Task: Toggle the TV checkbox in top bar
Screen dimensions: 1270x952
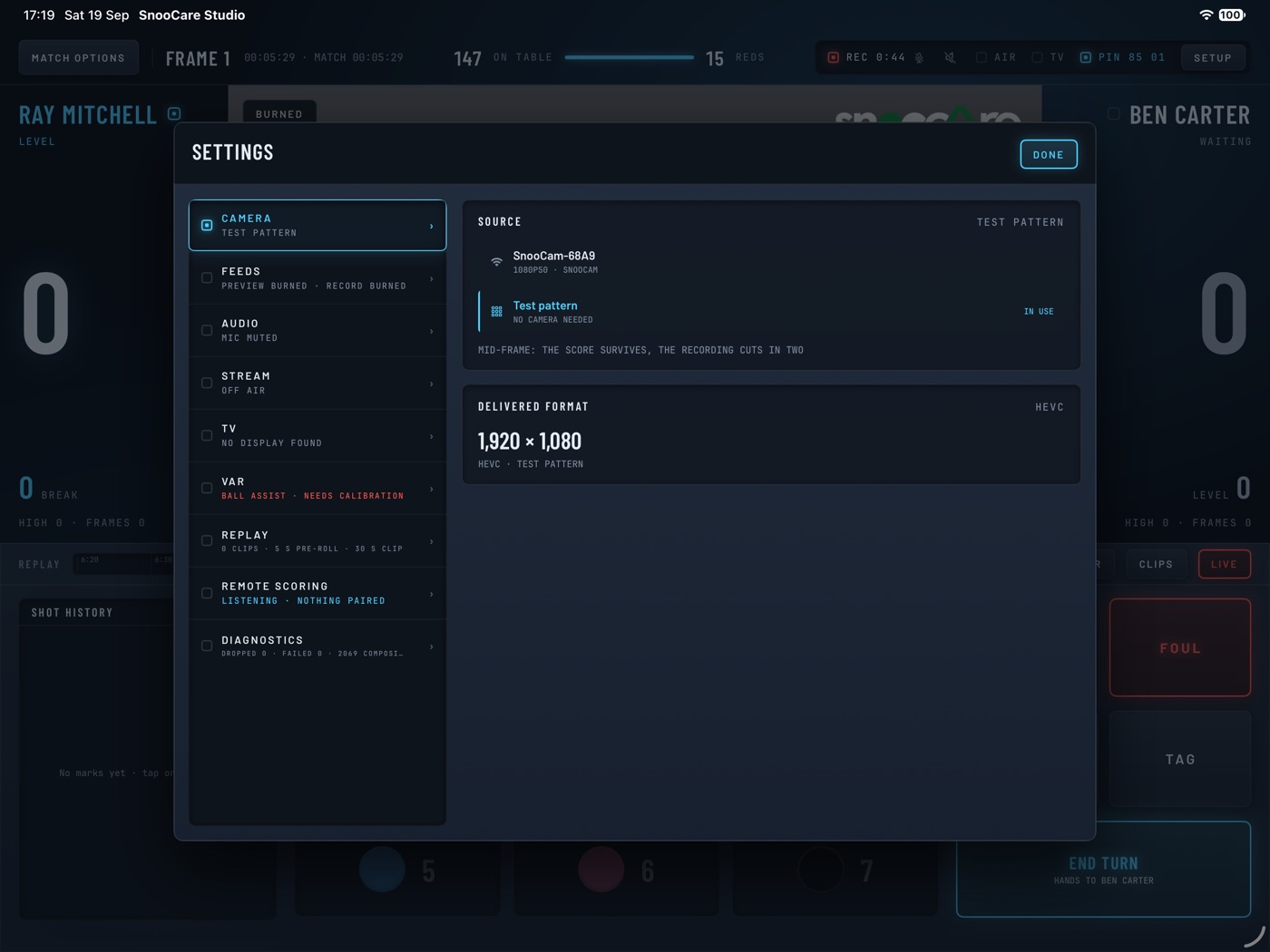Action: [x=1037, y=57]
